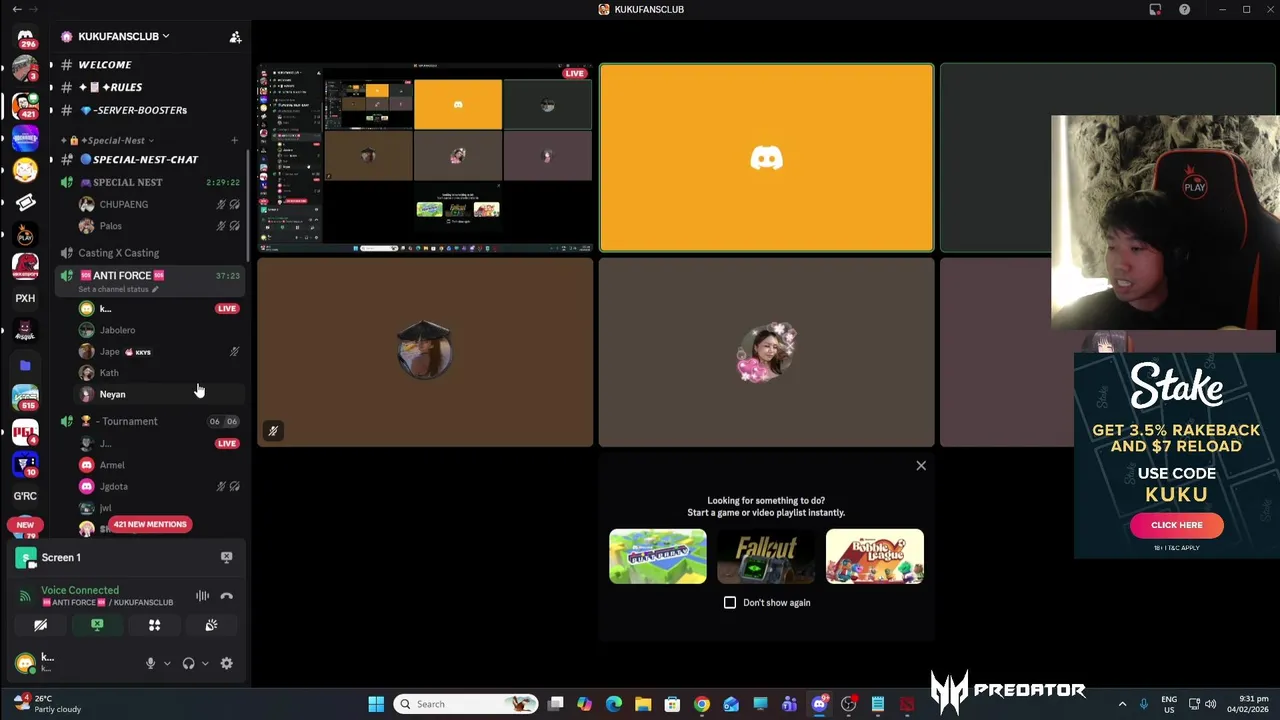The image size is (1280, 720).
Task: Deafen audio with the headphones icon
Action: click(188, 663)
